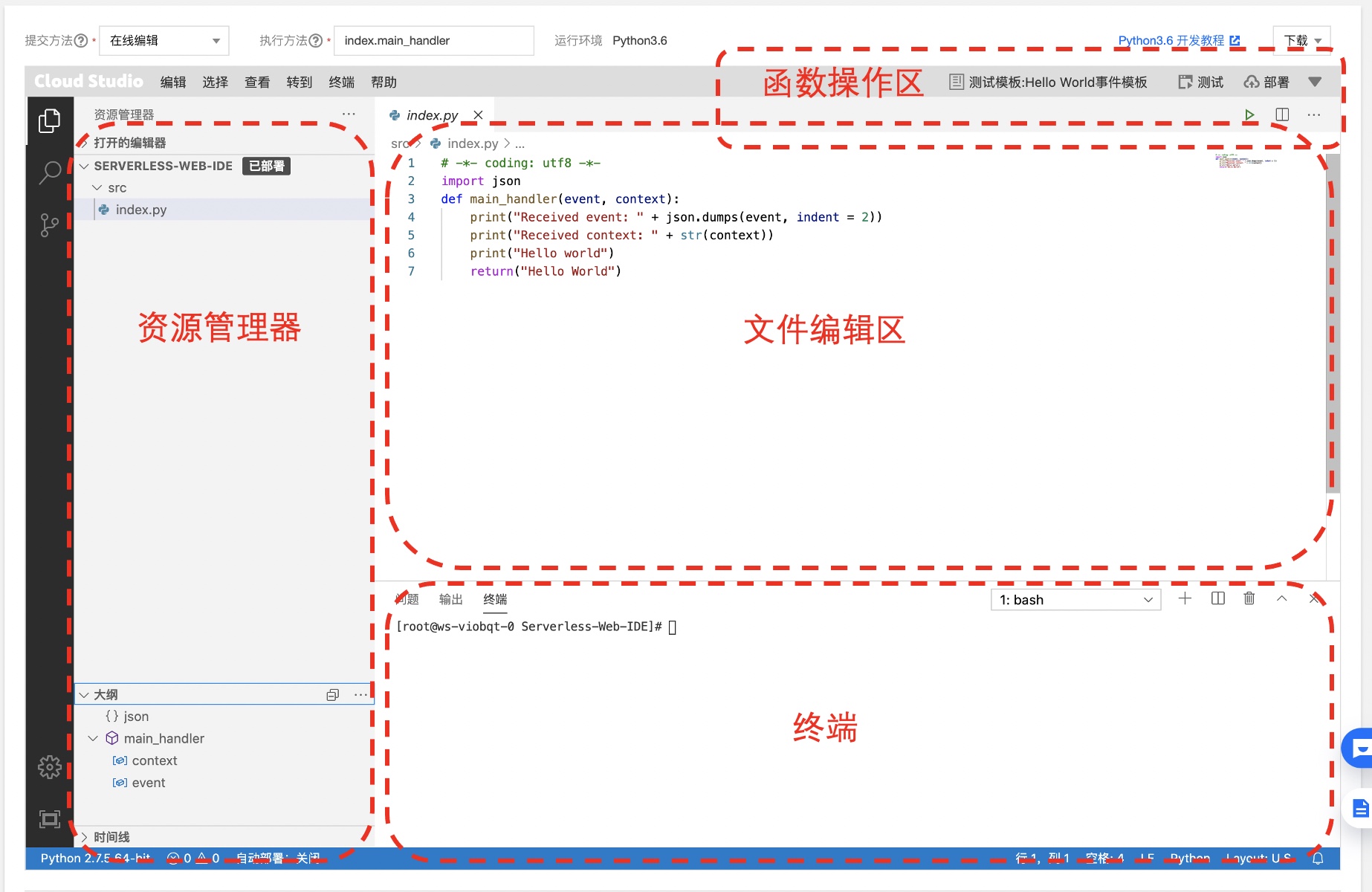
Task: Kill terminal using the trash icon
Action: pyautogui.click(x=1249, y=598)
